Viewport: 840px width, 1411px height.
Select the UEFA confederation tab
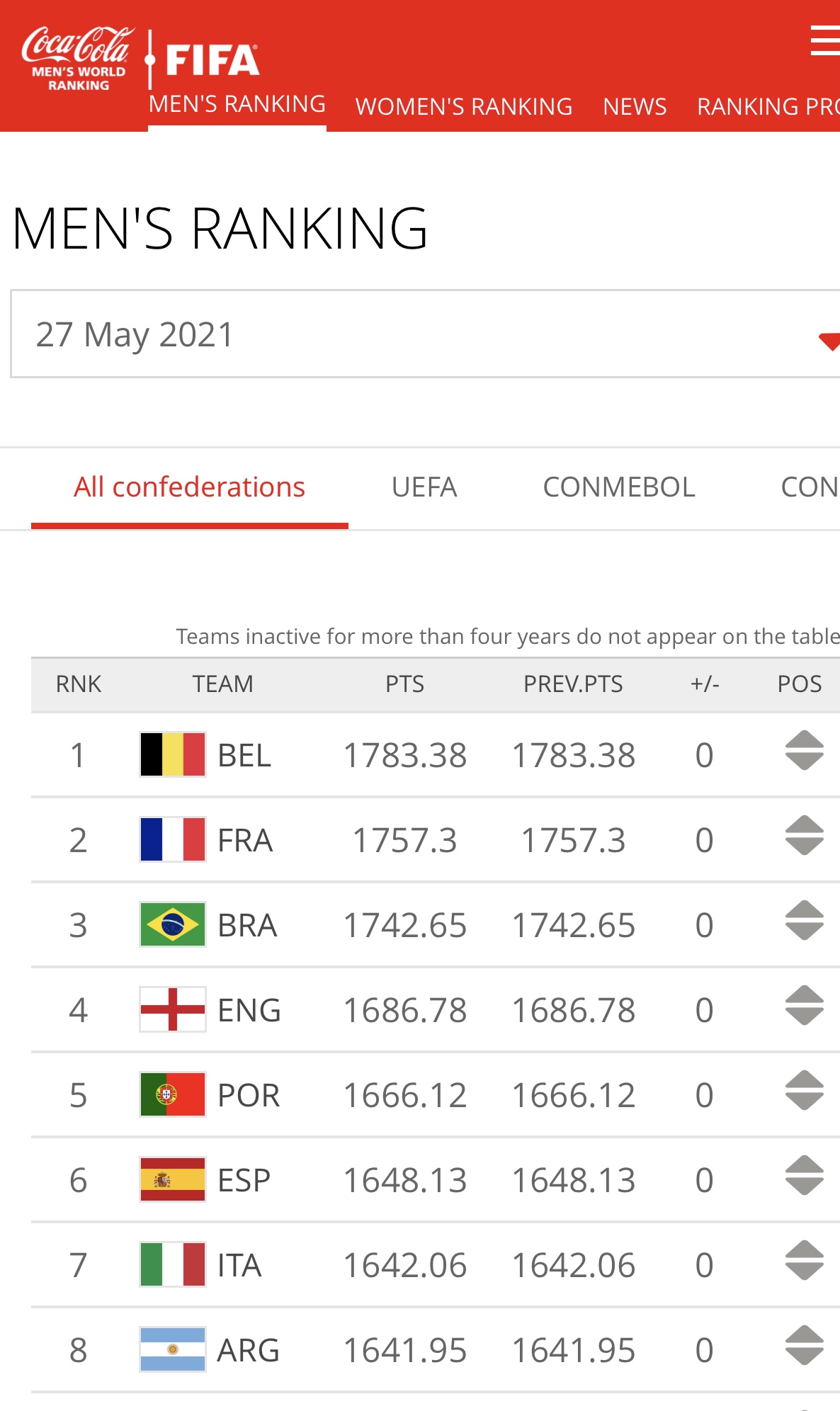[x=424, y=487]
